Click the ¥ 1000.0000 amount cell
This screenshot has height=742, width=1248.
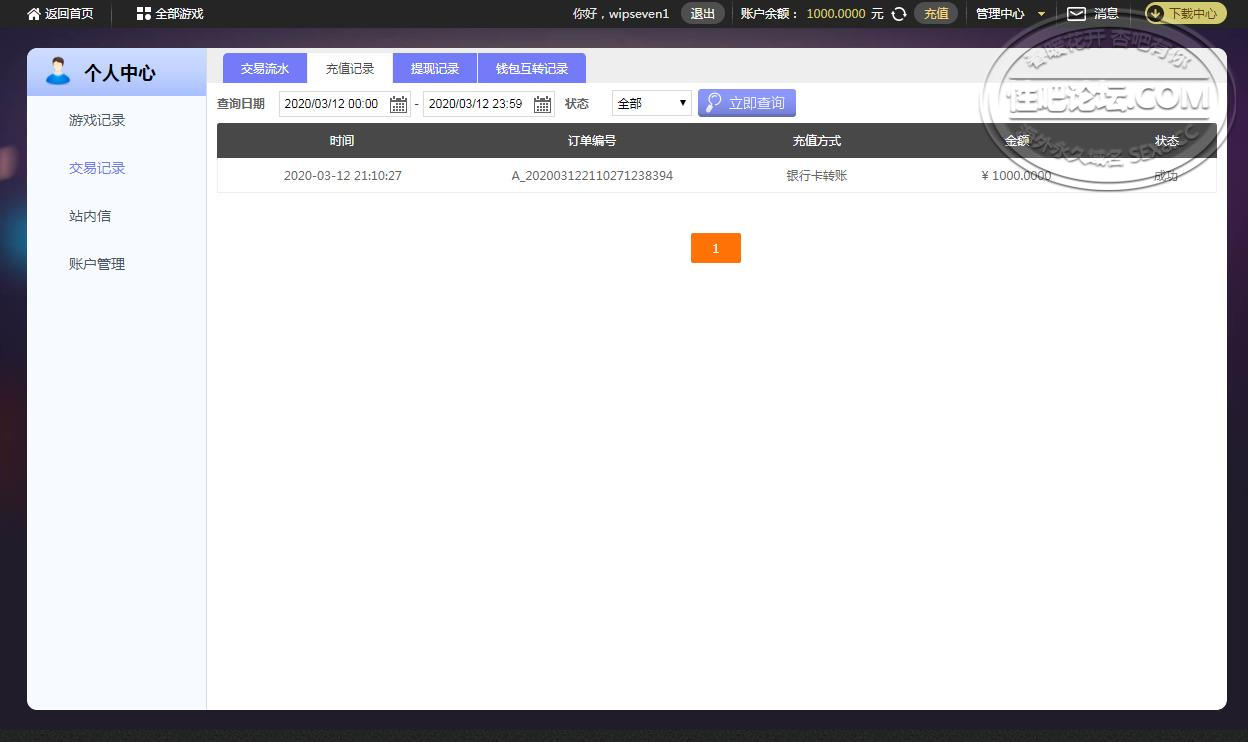click(x=1017, y=175)
